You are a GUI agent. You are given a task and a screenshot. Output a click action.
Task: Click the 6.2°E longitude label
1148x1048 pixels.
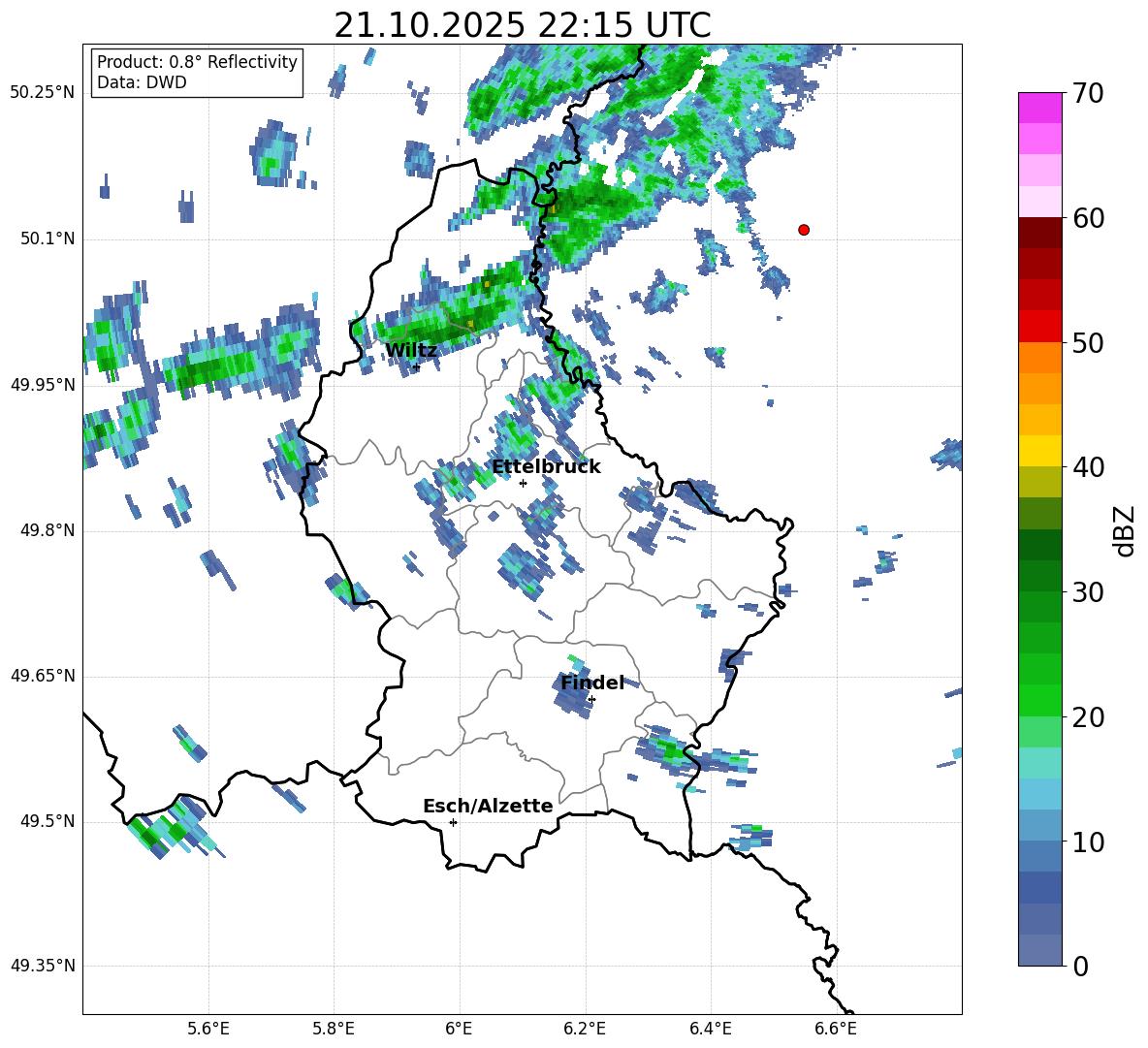pos(585,1029)
